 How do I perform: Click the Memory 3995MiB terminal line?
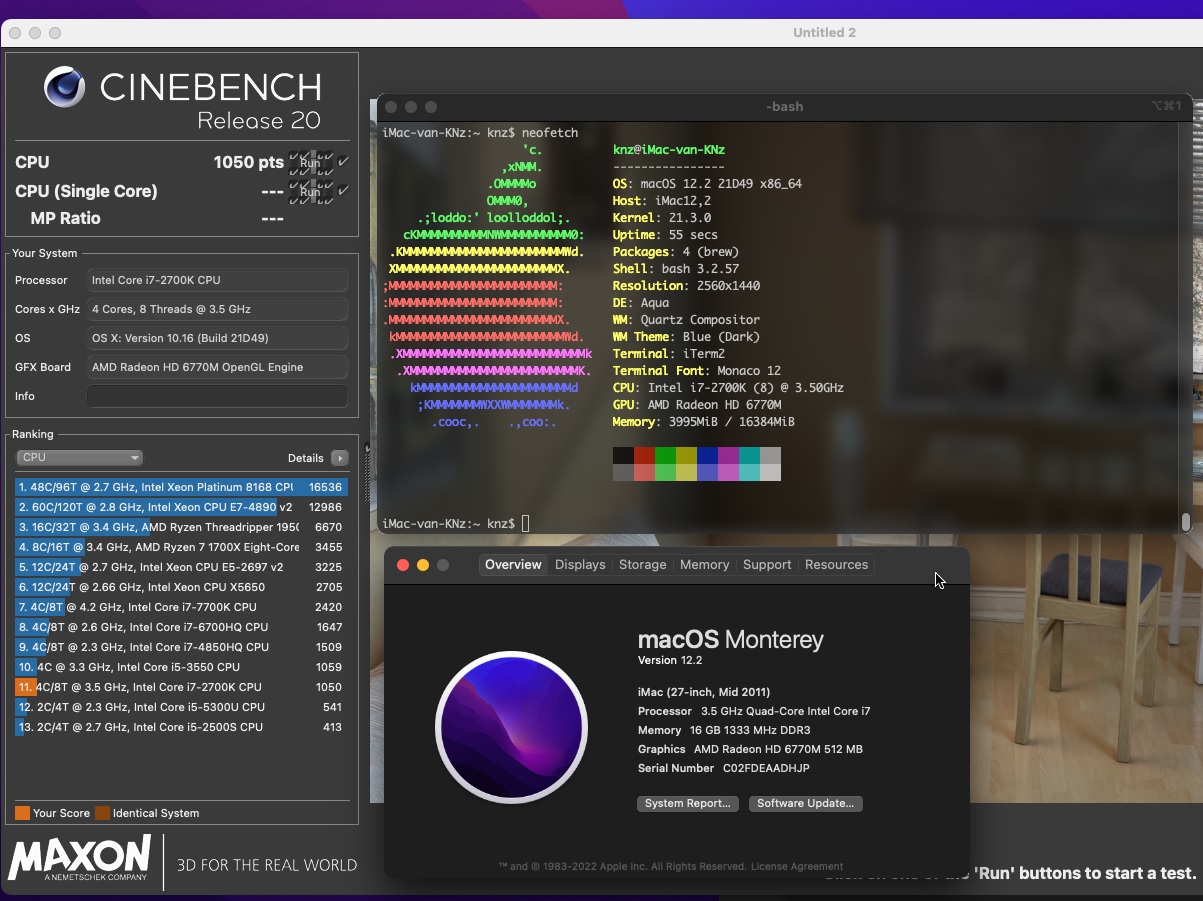point(704,422)
